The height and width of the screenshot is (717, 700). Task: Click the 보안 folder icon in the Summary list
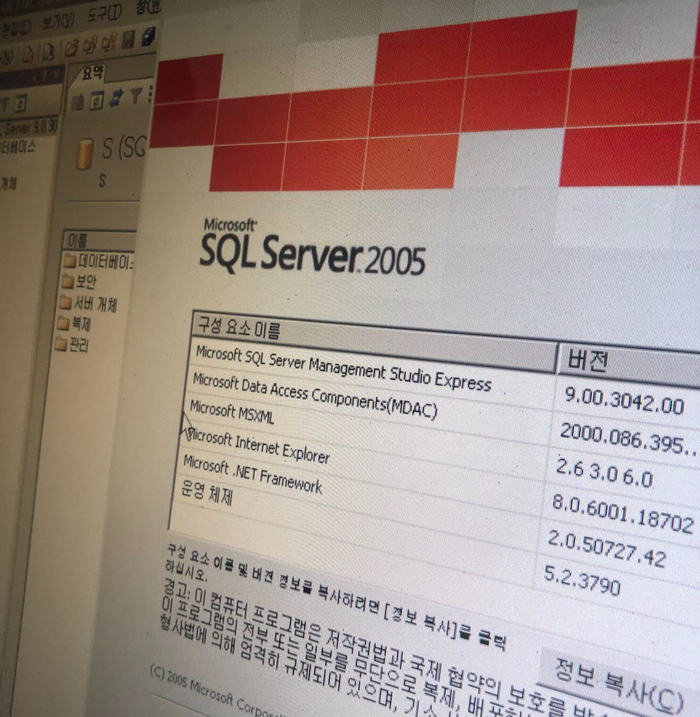tap(67, 281)
